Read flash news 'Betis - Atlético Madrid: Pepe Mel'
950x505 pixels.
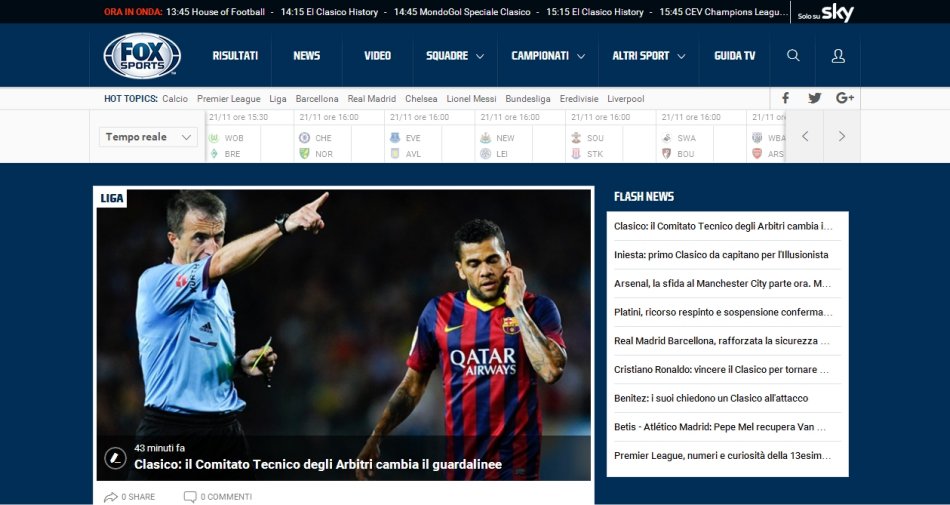tap(720, 427)
